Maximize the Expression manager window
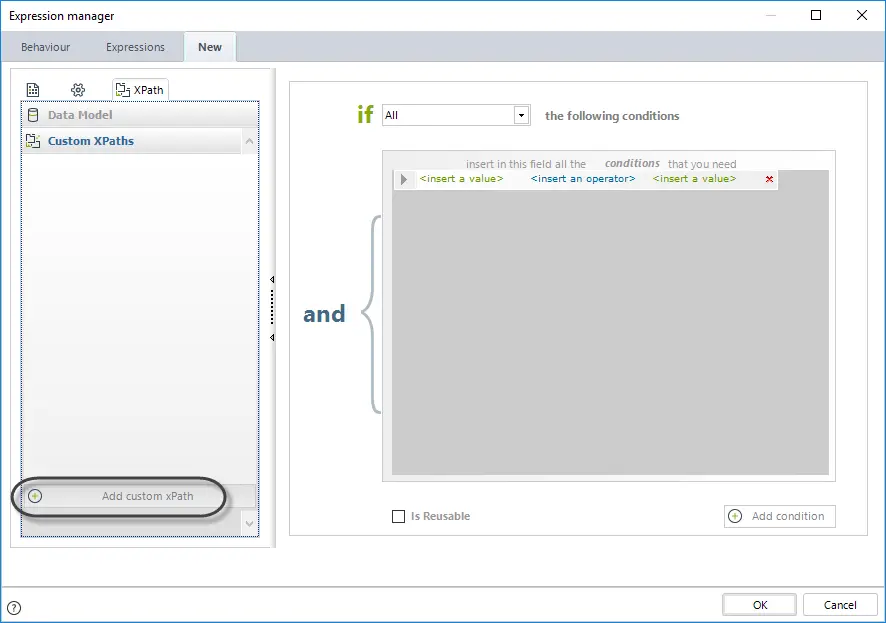The height and width of the screenshot is (623, 886). [816, 15]
